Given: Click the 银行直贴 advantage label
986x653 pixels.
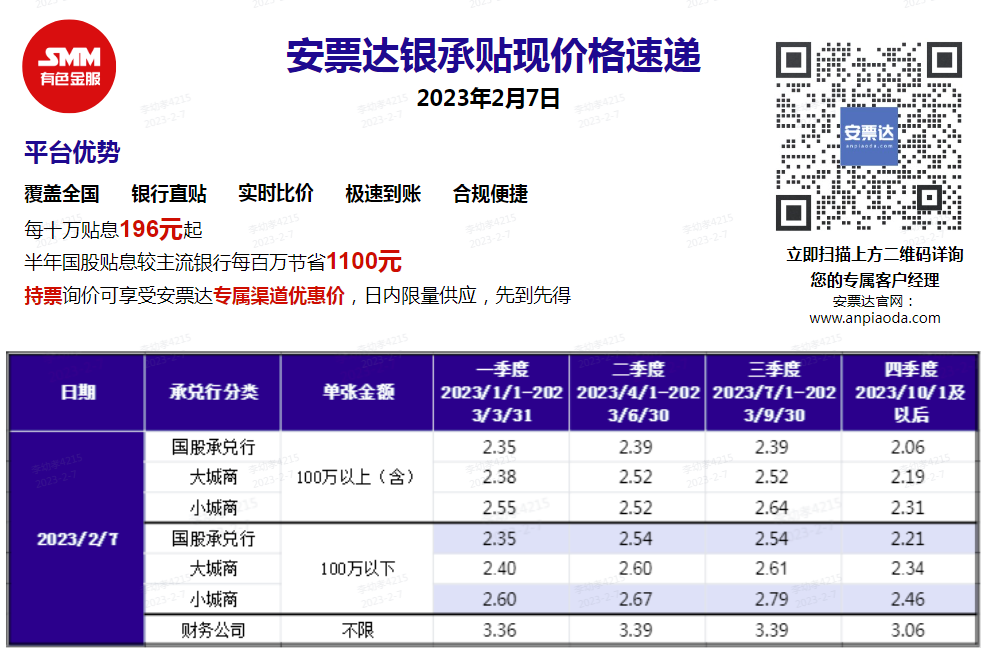Looking at the screenshot, I should [169, 194].
